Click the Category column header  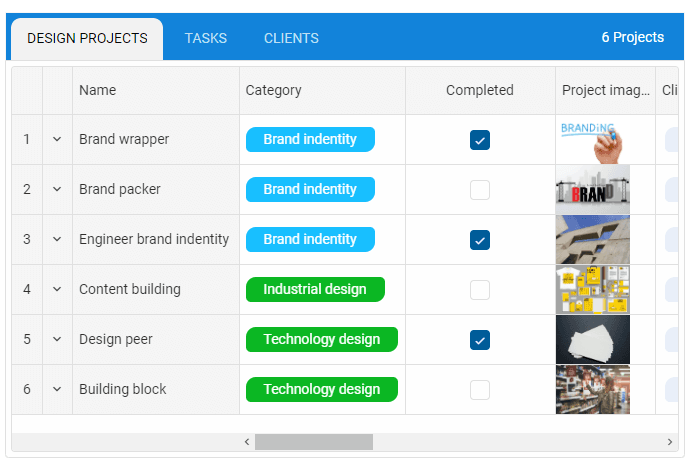click(x=274, y=91)
